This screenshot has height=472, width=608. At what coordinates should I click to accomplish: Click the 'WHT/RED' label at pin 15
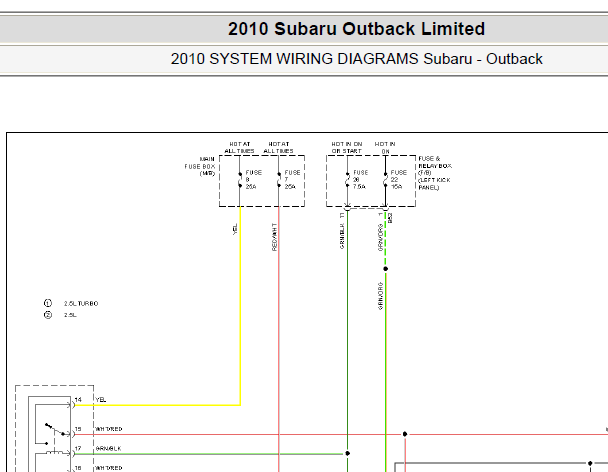109,429
